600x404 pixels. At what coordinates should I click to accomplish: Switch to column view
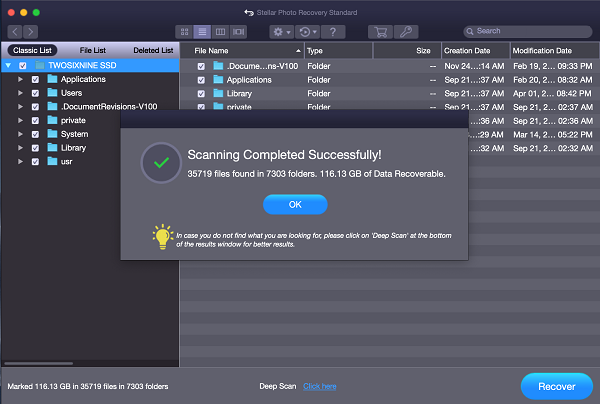[220, 32]
